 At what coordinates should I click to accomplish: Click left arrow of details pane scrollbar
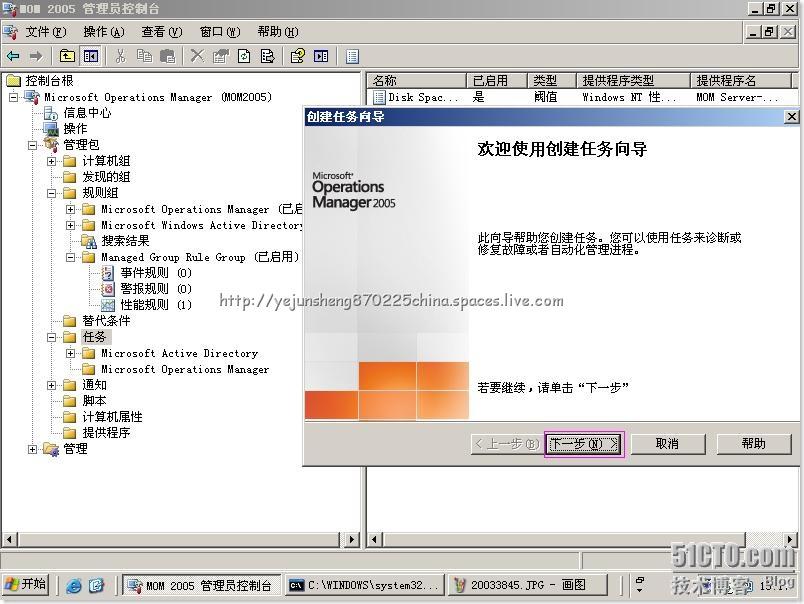click(x=375, y=539)
